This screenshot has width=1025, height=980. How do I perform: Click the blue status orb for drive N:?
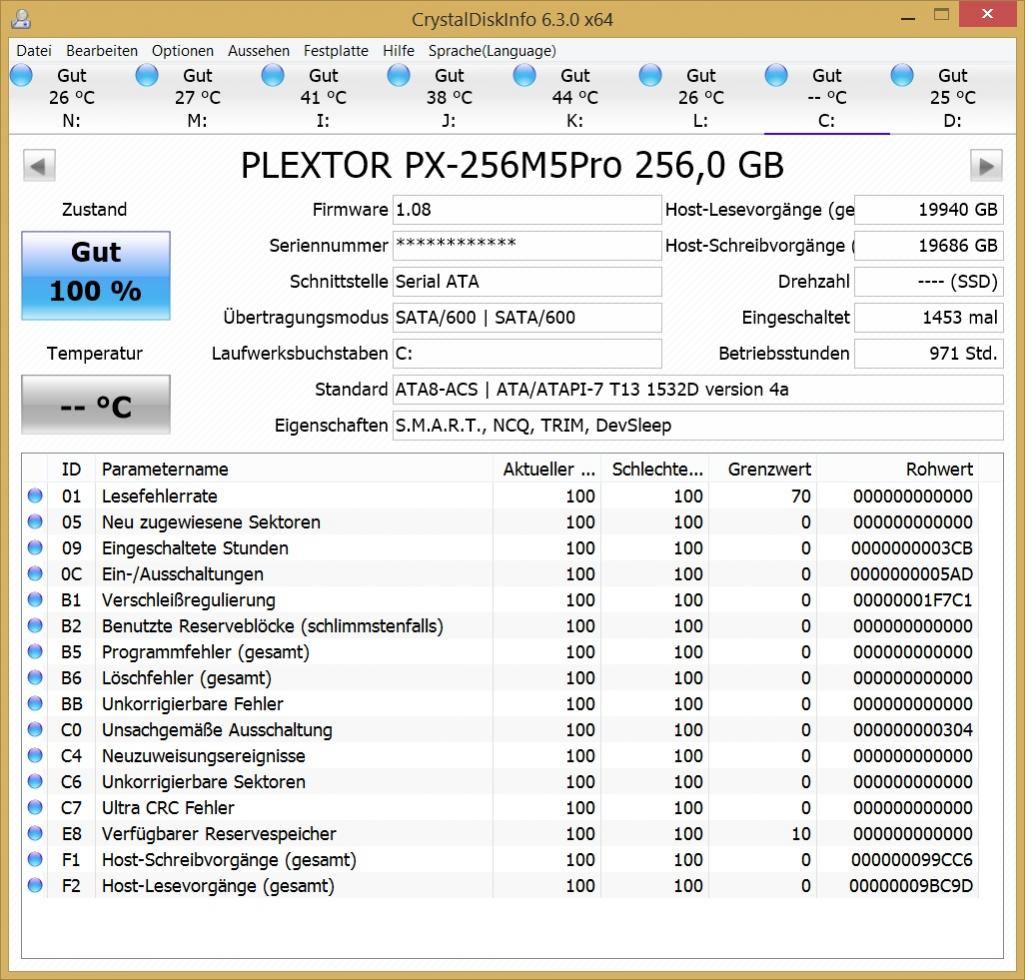pyautogui.click(x=21, y=75)
